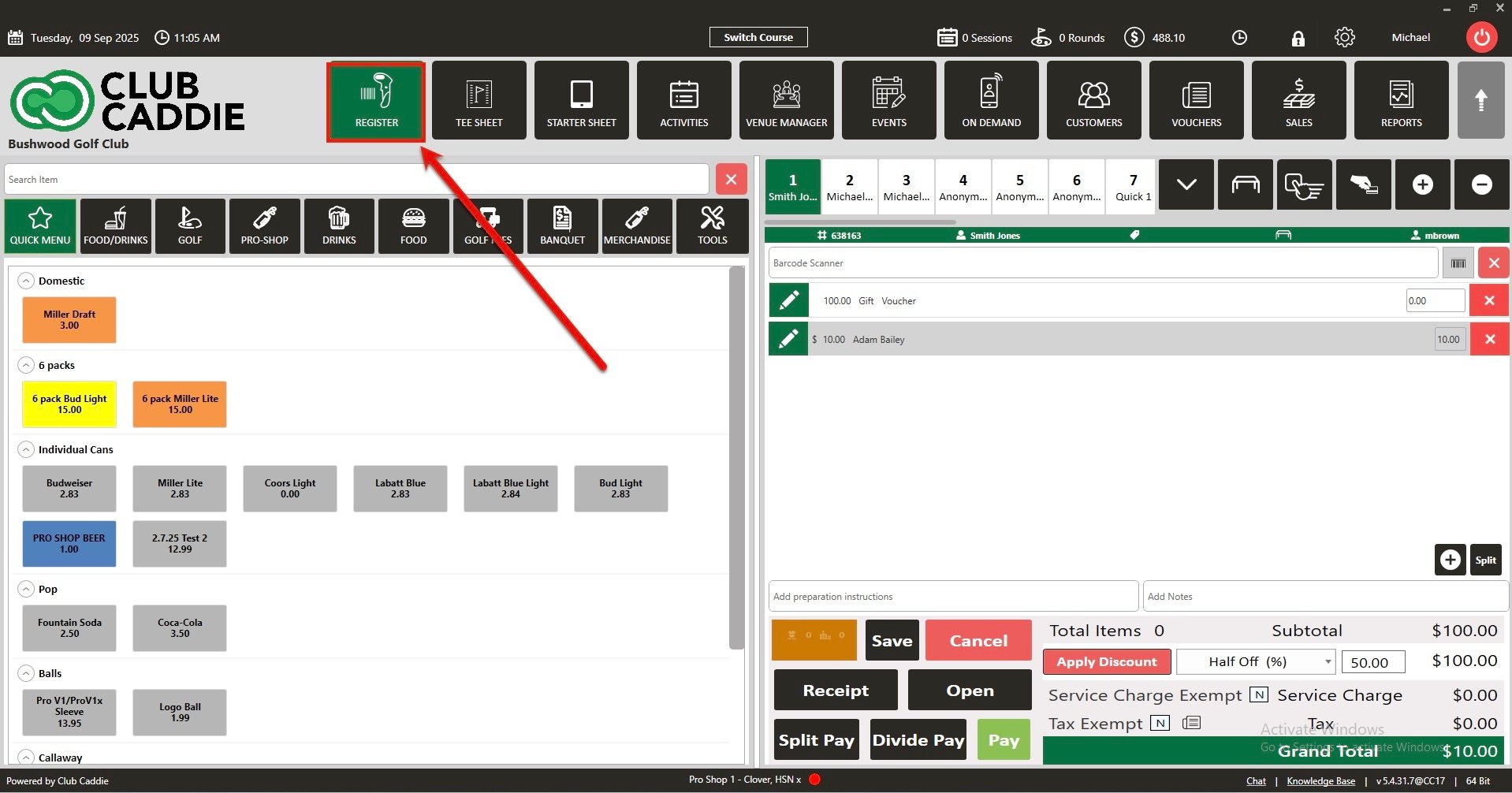The height and width of the screenshot is (793, 1512).
Task: Click the list icon next to Tax Exempt
Action: click(x=1191, y=723)
